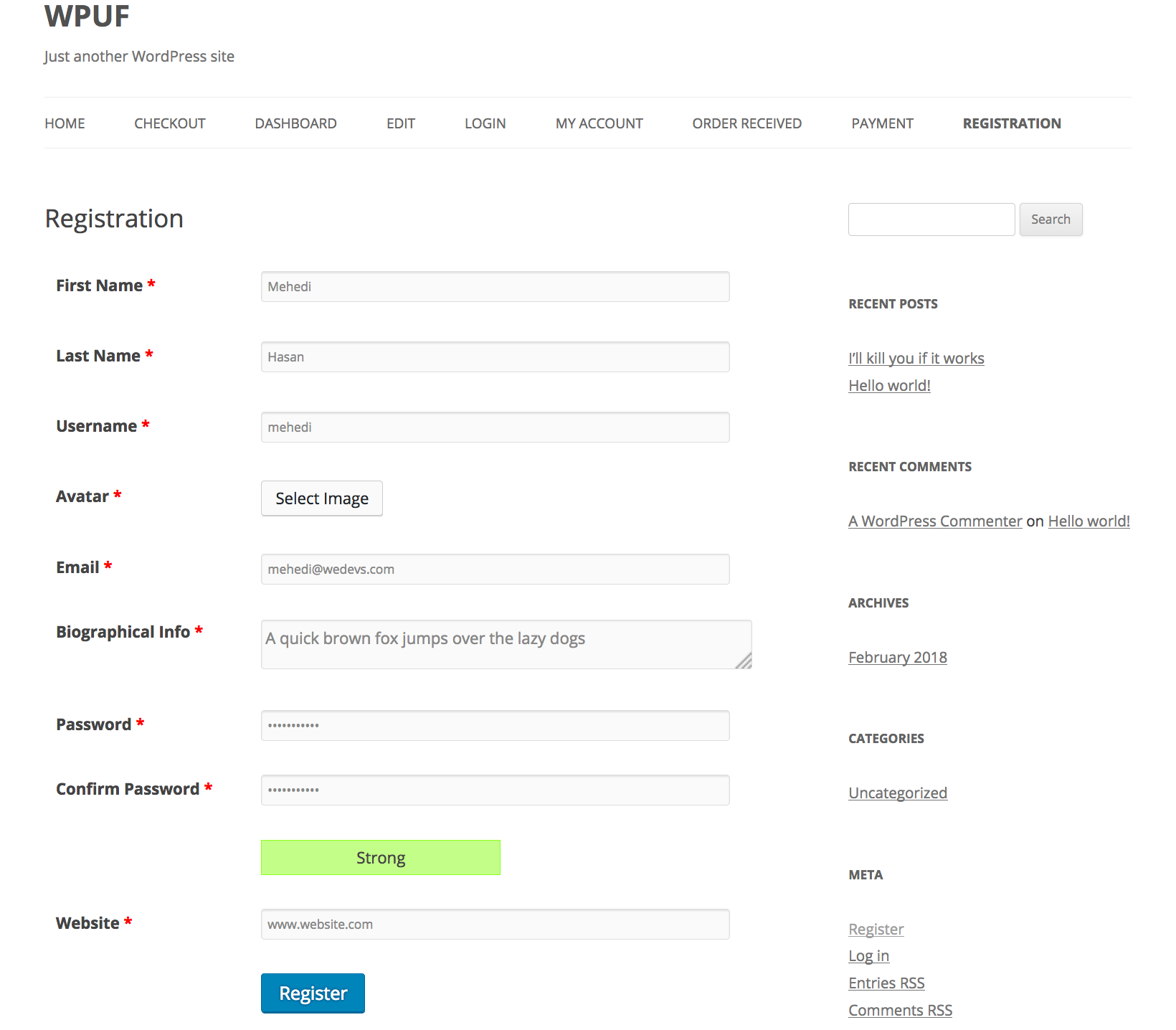Click the Register link under Meta

[x=876, y=929]
